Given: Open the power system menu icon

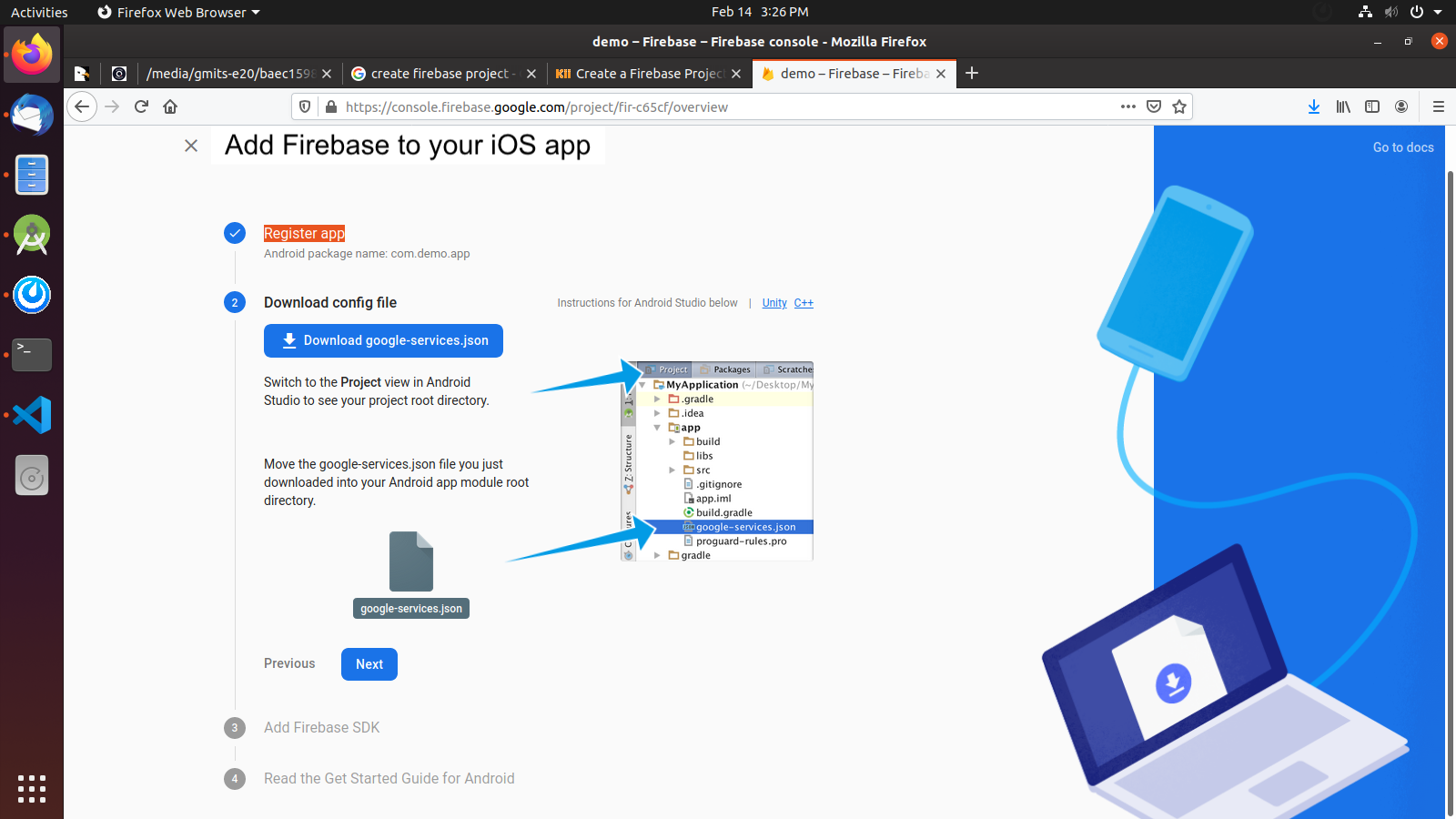Looking at the screenshot, I should [1416, 12].
